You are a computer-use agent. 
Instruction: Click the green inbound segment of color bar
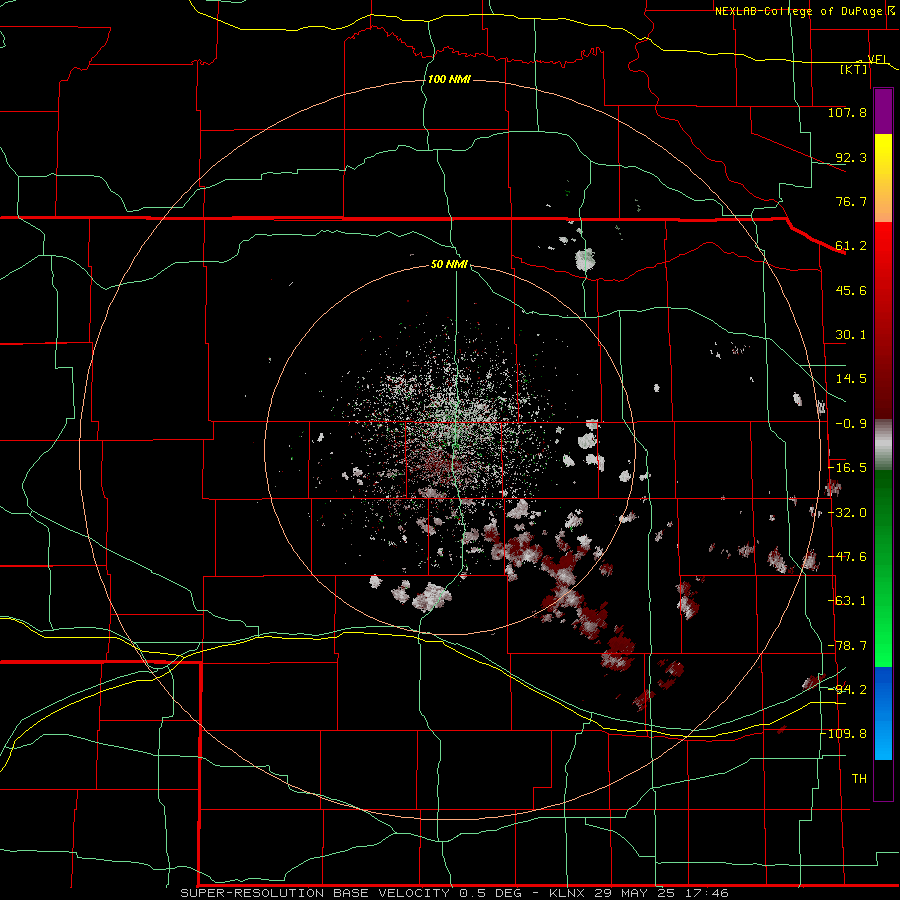tap(883, 568)
